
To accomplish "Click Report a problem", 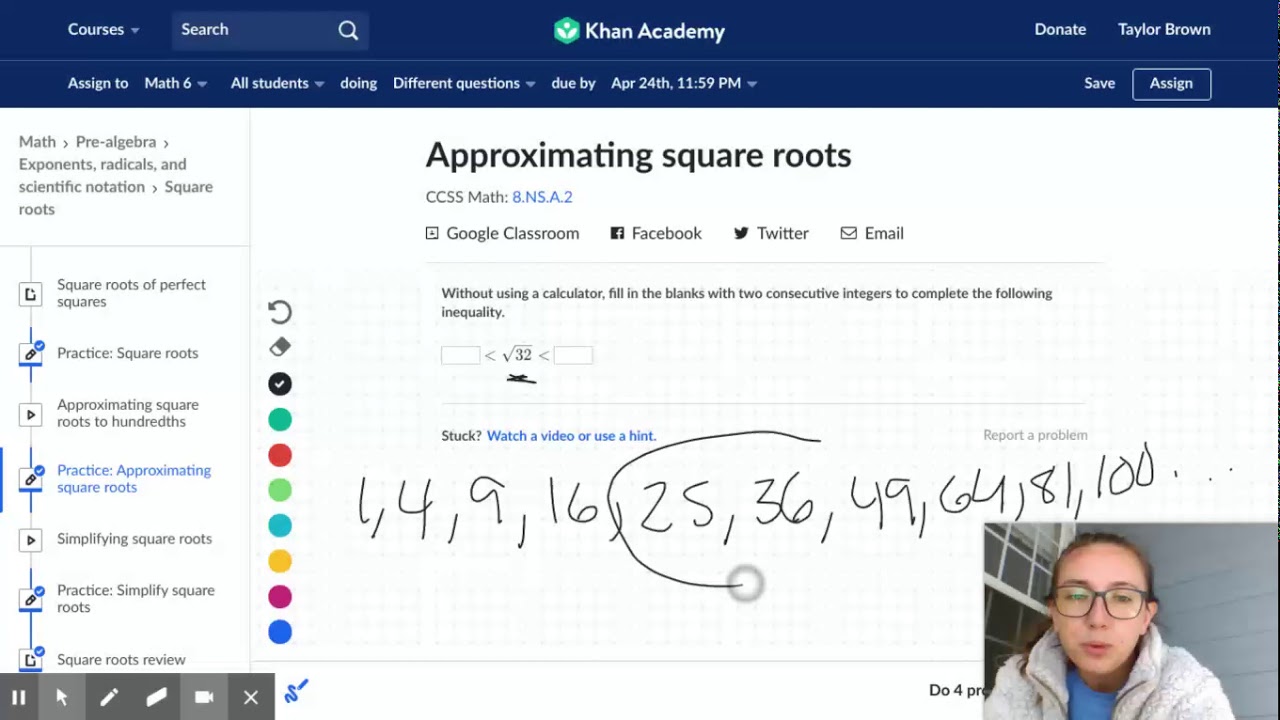I will [1035, 435].
